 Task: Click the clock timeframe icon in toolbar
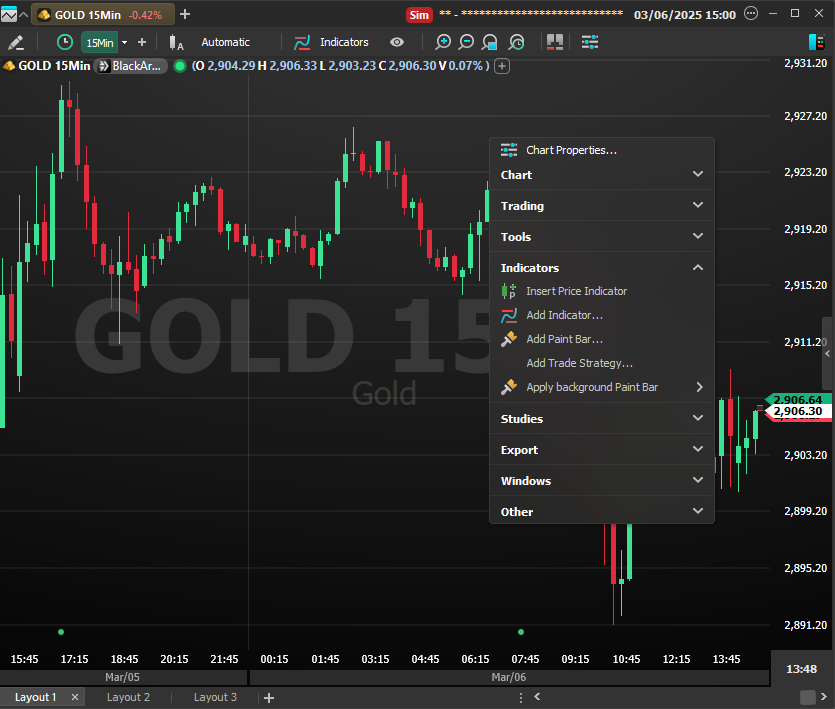click(x=65, y=42)
